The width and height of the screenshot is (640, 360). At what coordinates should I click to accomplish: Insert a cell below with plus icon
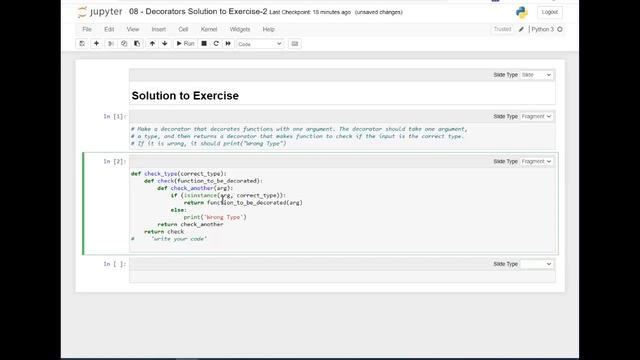(96, 44)
